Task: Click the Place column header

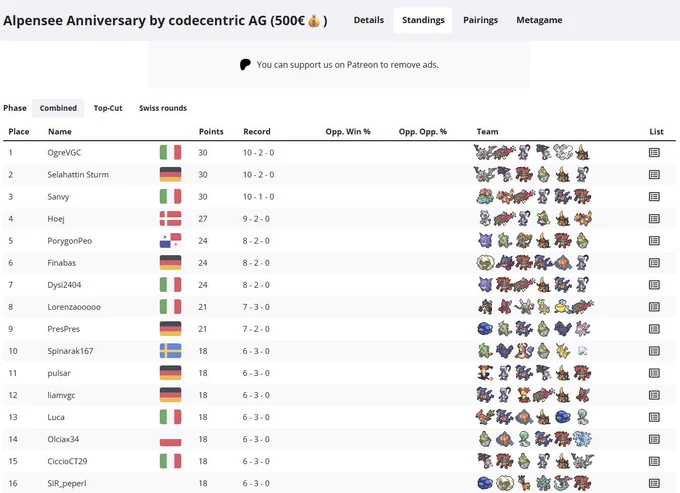Action: (19, 131)
